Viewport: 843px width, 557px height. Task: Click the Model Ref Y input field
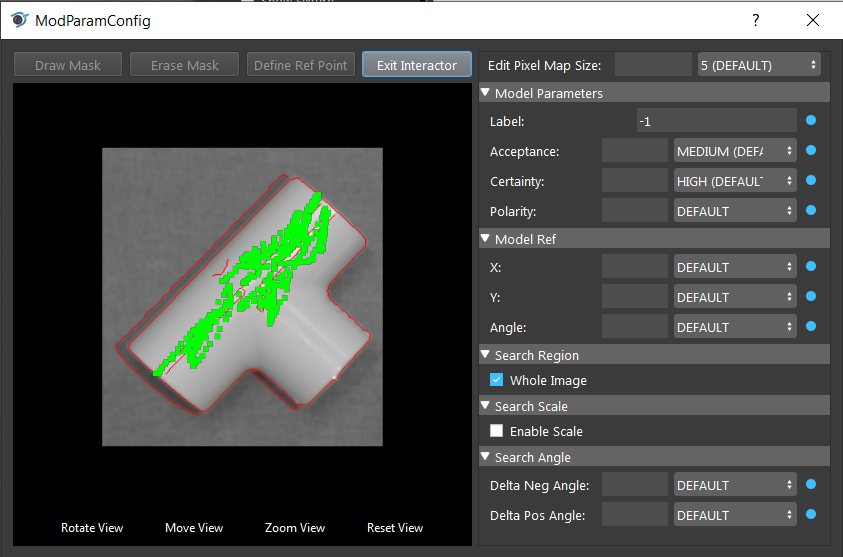634,297
